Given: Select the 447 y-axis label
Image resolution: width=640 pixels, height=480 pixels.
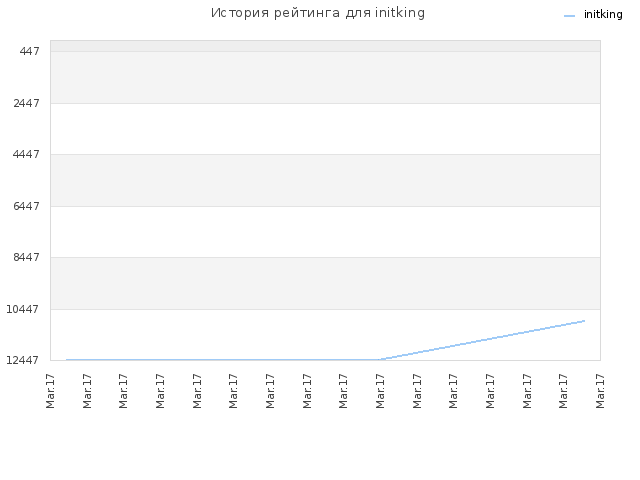Looking at the screenshot, I should click(x=29, y=51).
